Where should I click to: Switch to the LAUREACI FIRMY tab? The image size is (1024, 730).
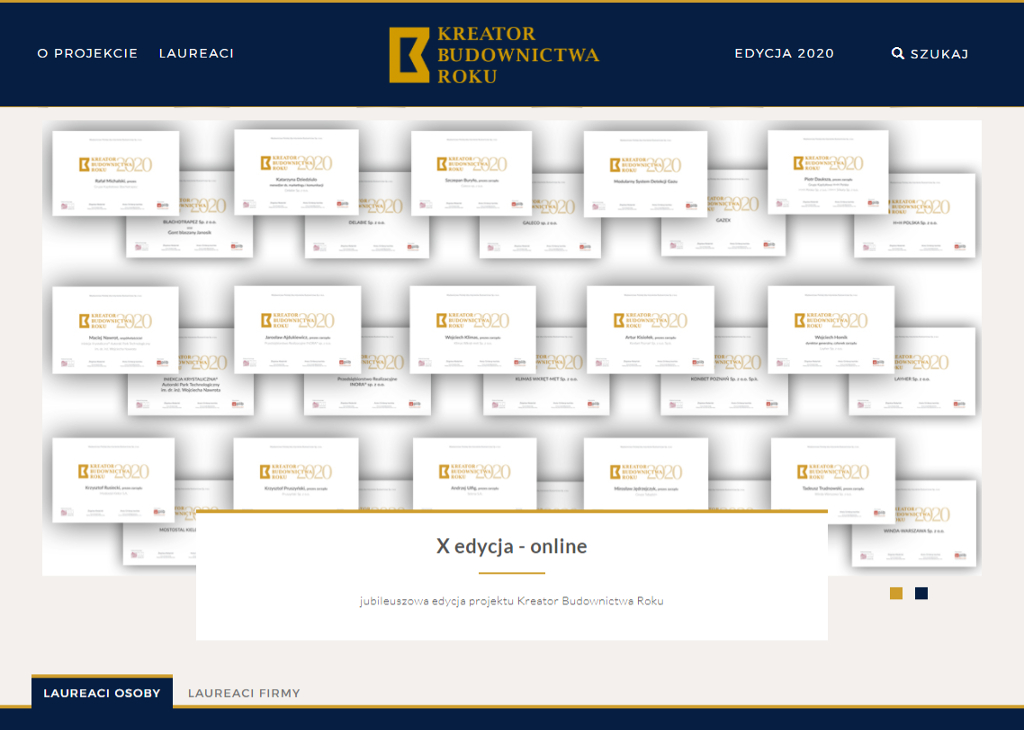point(244,693)
